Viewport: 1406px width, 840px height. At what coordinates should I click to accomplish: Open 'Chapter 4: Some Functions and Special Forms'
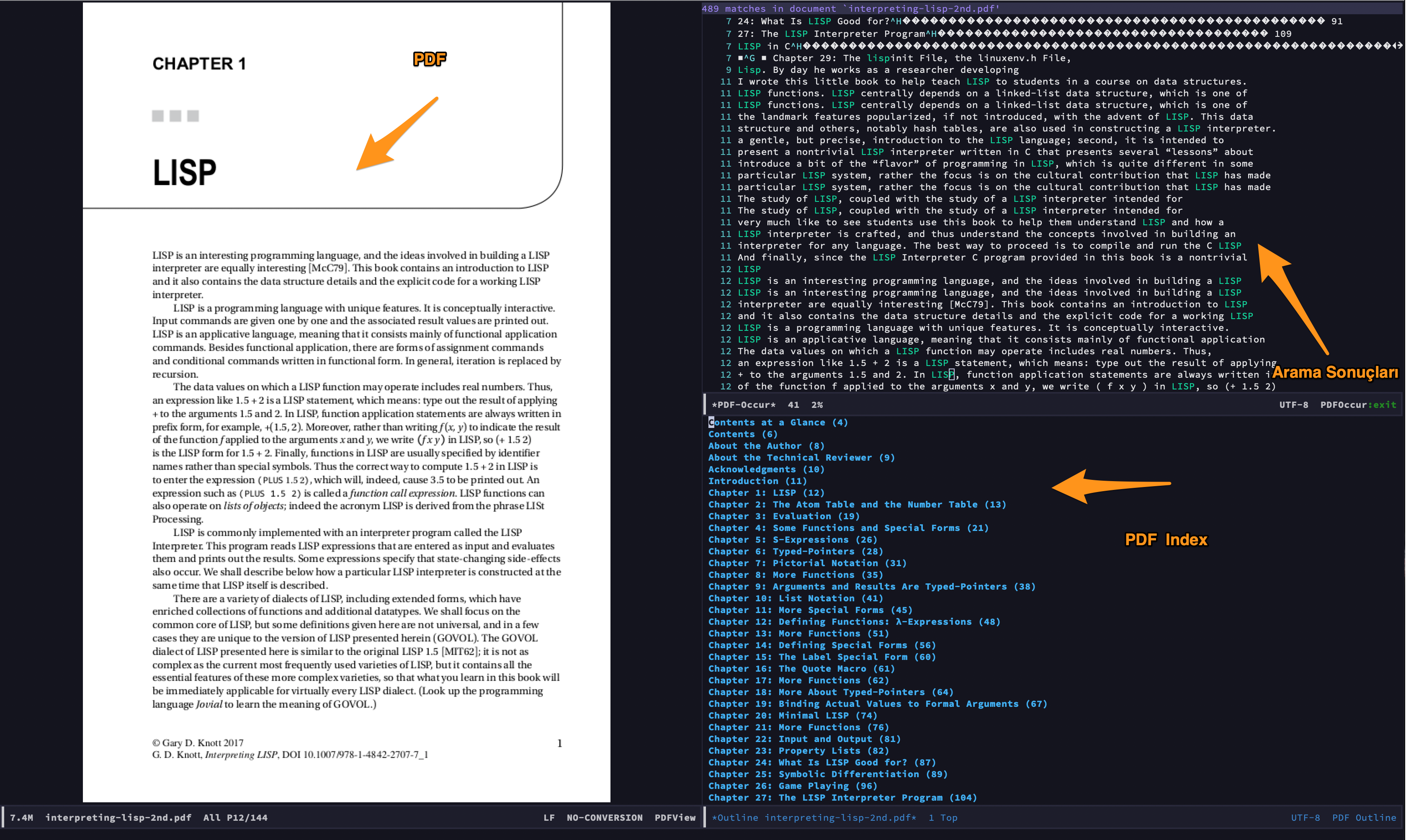click(848, 528)
